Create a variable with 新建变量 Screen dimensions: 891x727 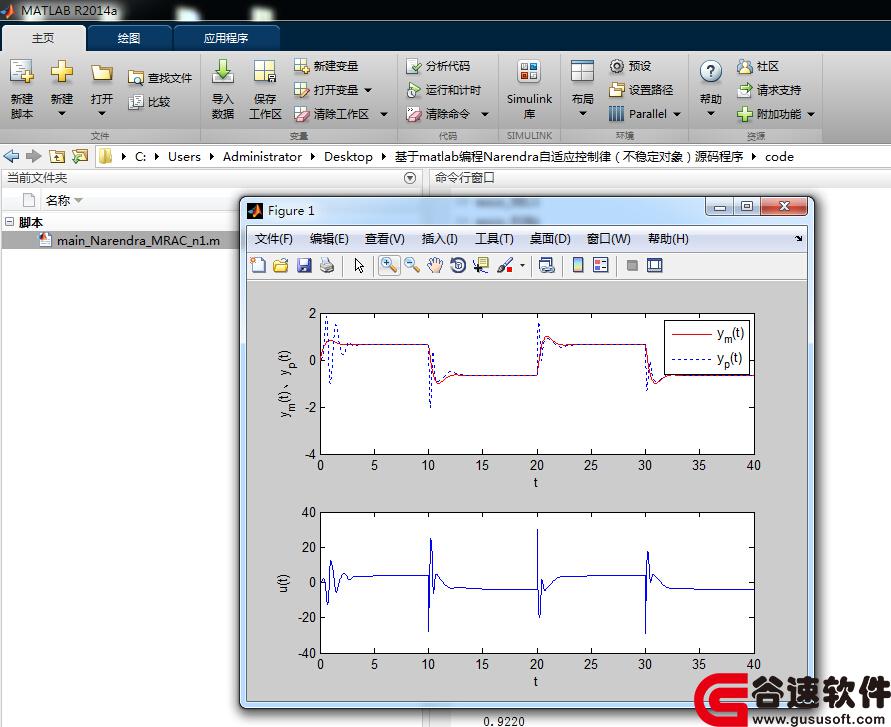click(326, 66)
